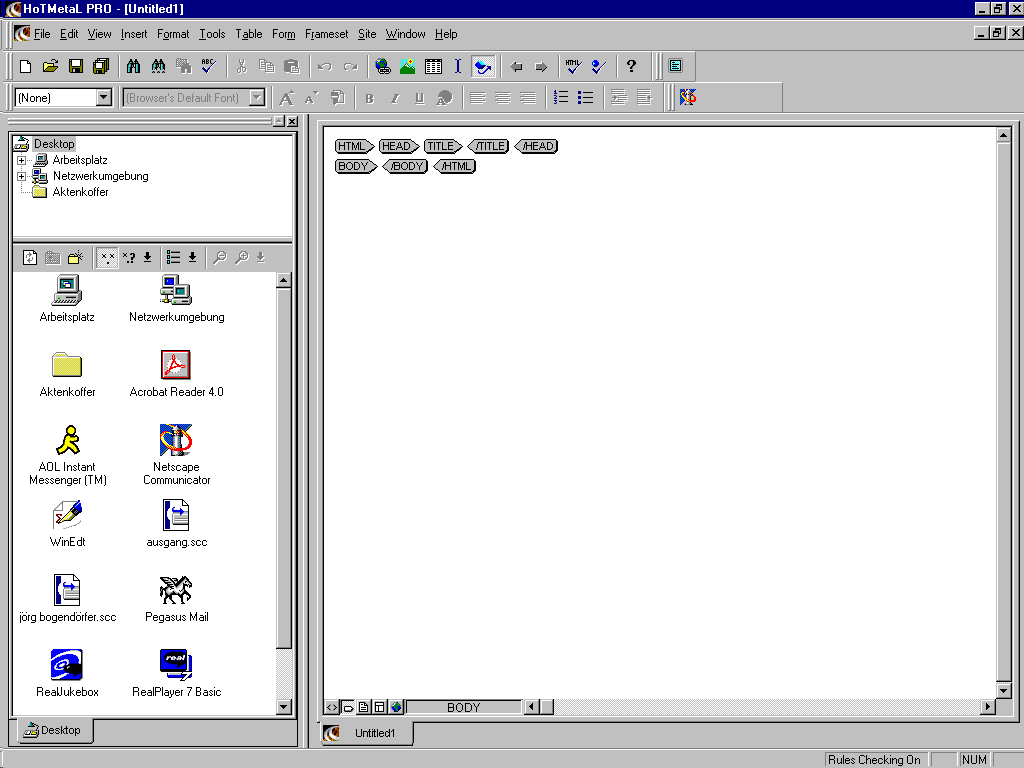Expand the Arbeitsplatz tree node

tap(22, 160)
